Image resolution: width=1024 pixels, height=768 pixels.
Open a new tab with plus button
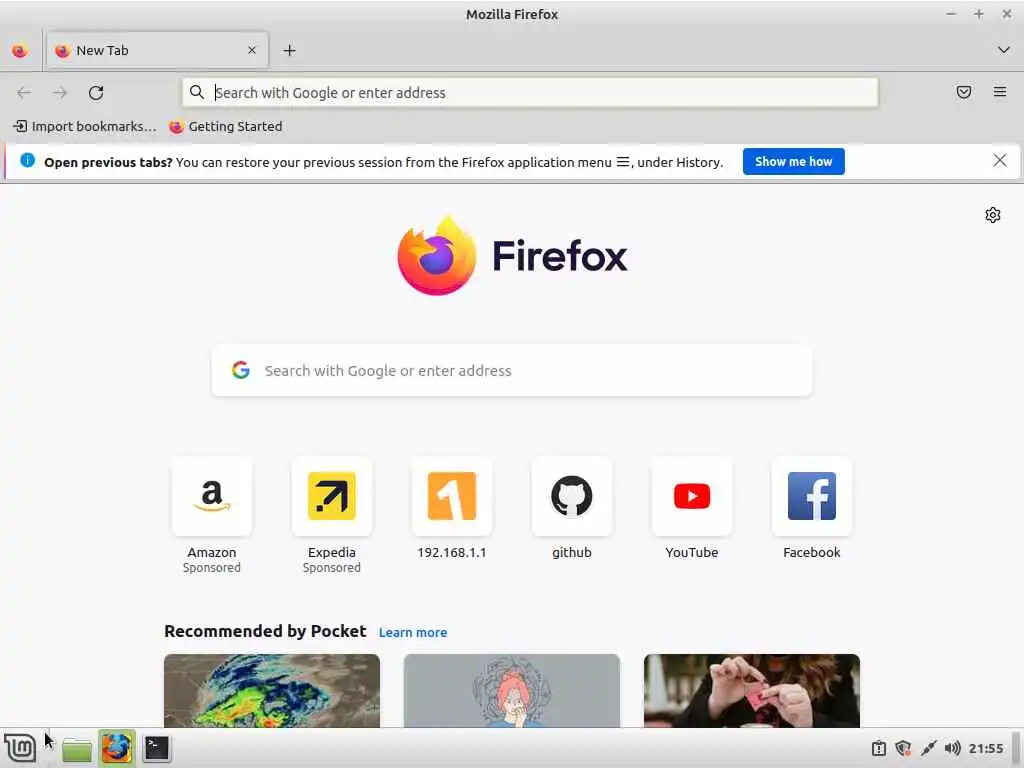[x=289, y=50]
